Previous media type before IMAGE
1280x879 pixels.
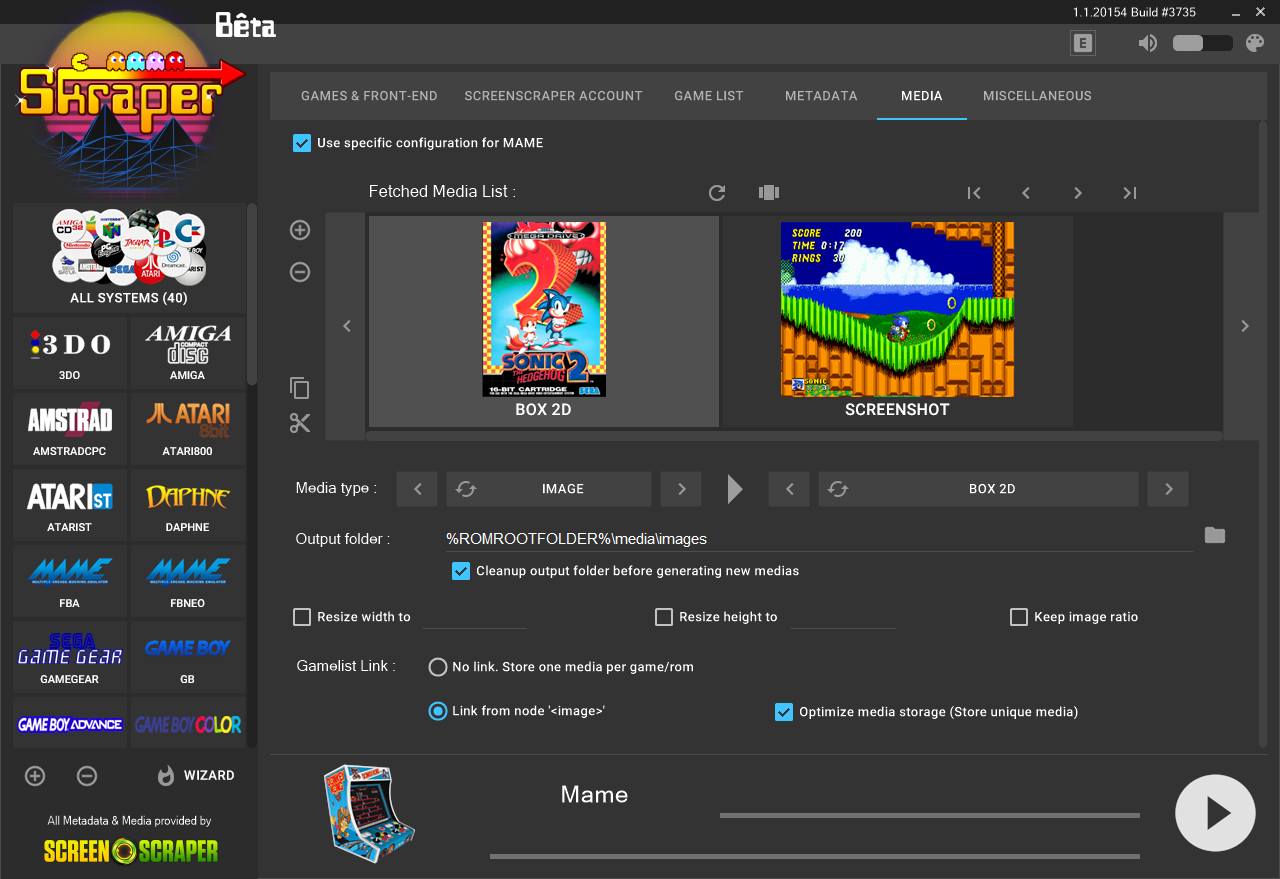pyautogui.click(x=418, y=489)
